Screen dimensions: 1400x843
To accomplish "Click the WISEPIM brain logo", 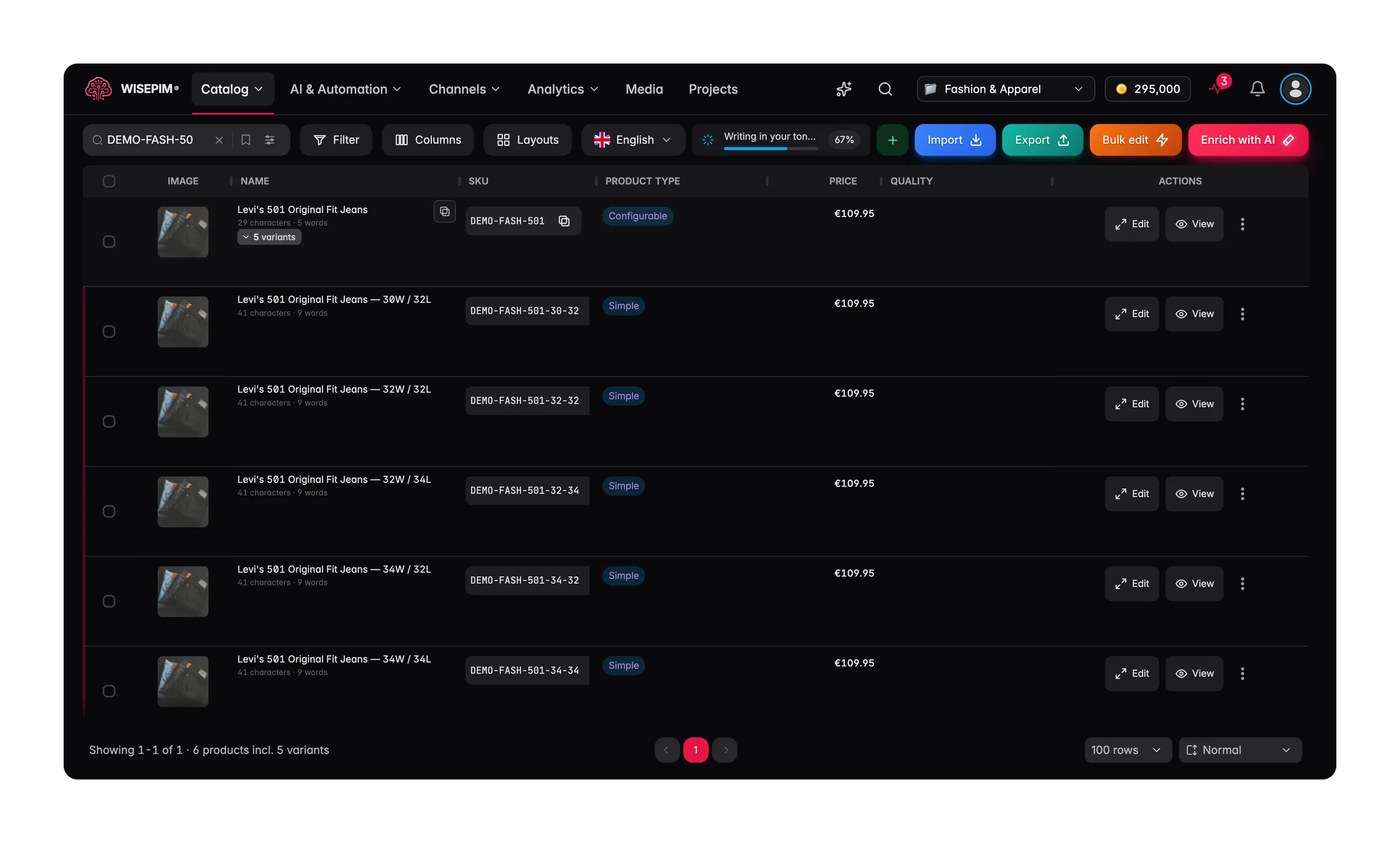I will coord(98,89).
